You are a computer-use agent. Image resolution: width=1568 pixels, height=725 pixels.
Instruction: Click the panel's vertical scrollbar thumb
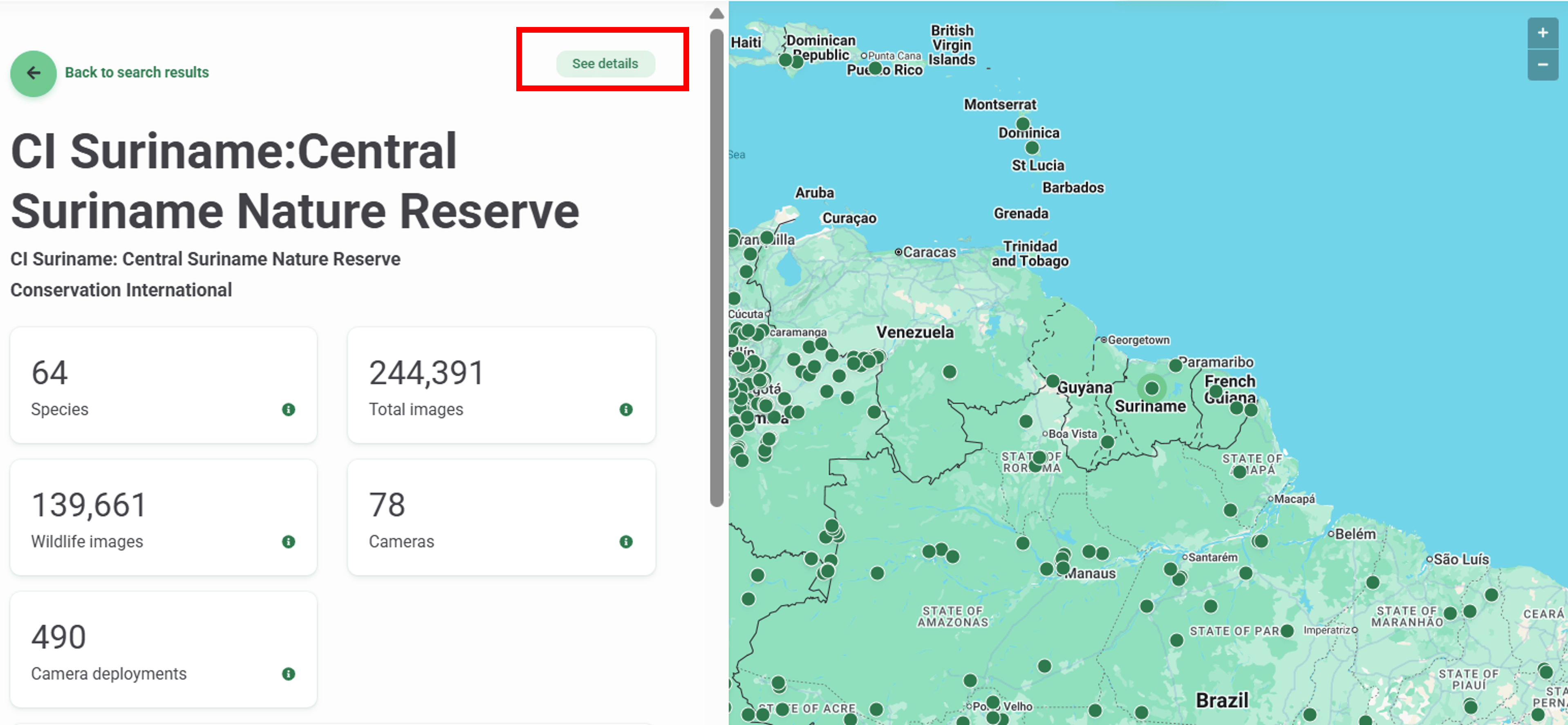pos(717,268)
